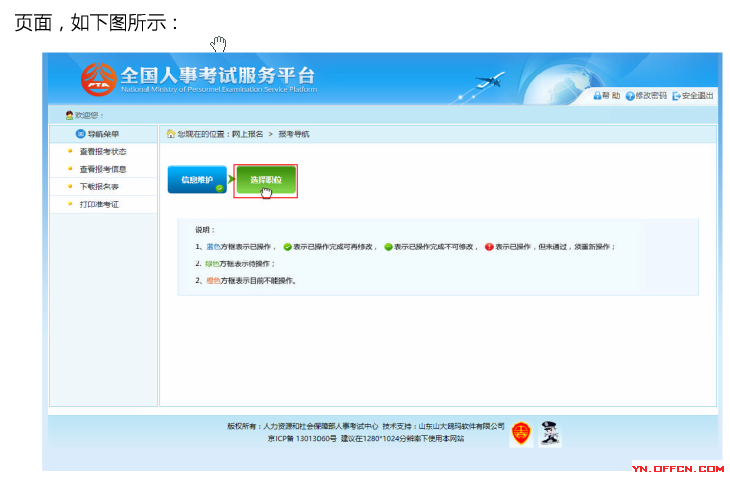Click 安全退出 to log out
Viewport: 730px width, 478px height.
(697, 95)
